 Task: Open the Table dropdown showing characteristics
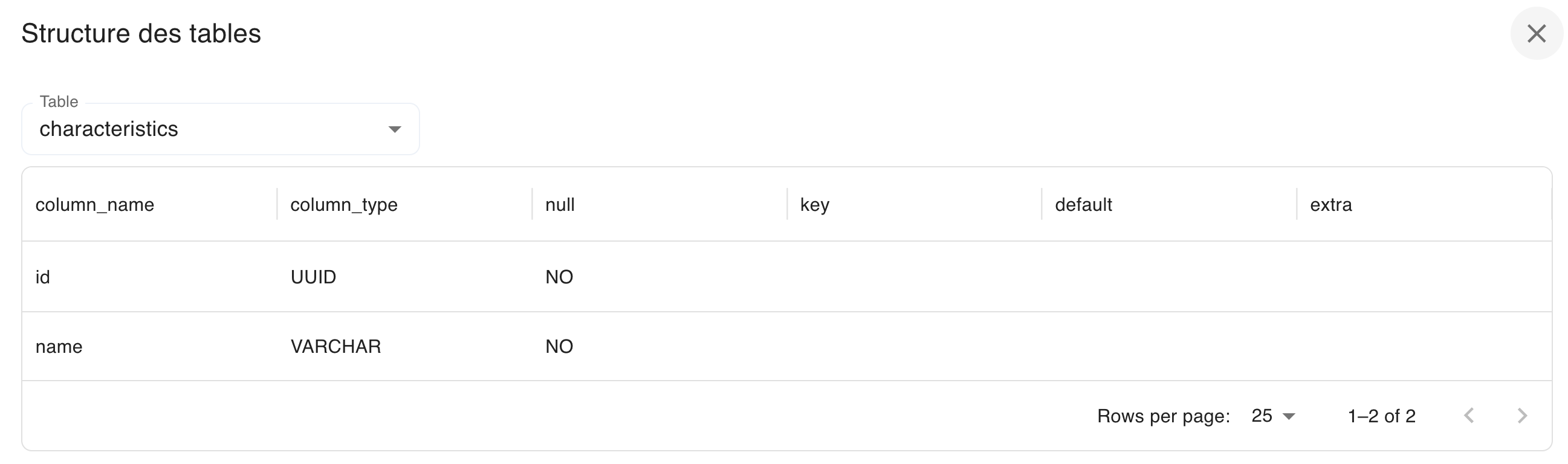[221, 129]
